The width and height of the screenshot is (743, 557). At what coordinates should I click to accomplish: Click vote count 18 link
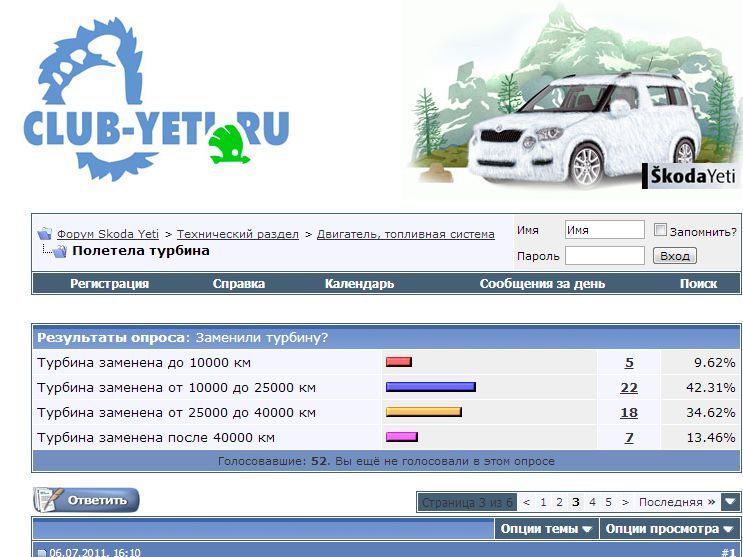[x=629, y=413]
